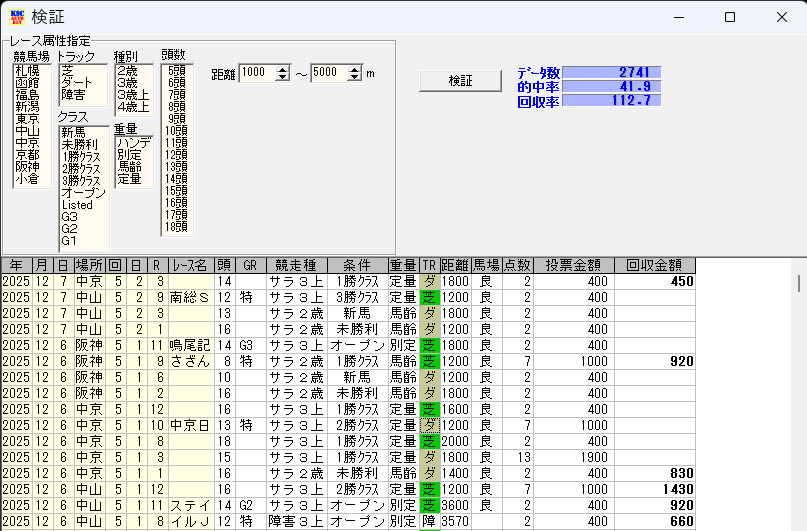Increase the minimum distance with up arrow
The width and height of the screenshot is (807, 531).
[283, 69]
